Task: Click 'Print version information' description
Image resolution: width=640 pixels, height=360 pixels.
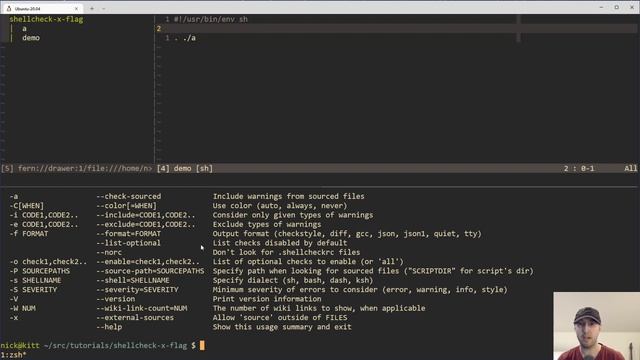Action: point(267,299)
